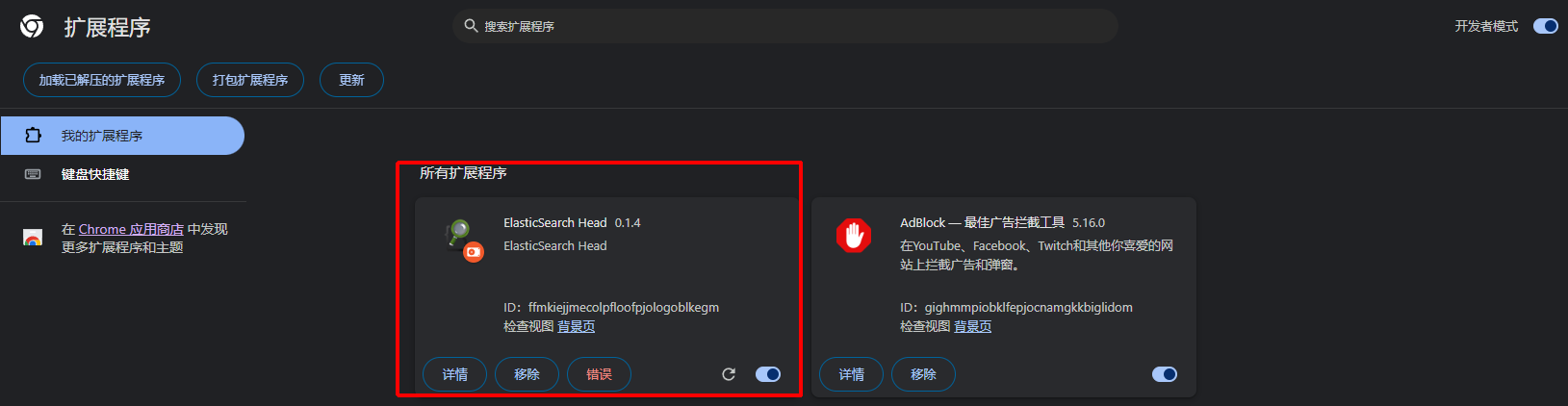Click the search magnifier icon
Viewport: 1568px width, 406px height.
coord(471,26)
